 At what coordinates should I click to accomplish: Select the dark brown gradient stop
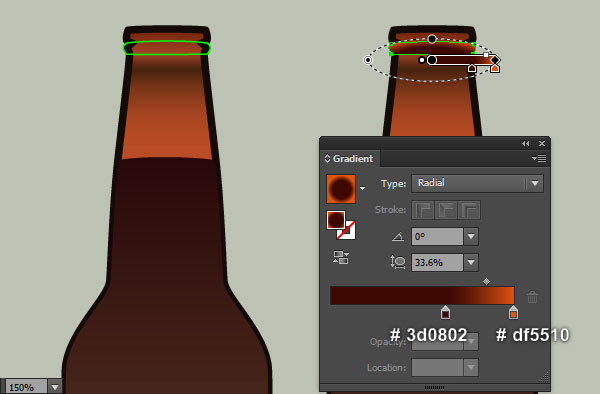click(445, 312)
